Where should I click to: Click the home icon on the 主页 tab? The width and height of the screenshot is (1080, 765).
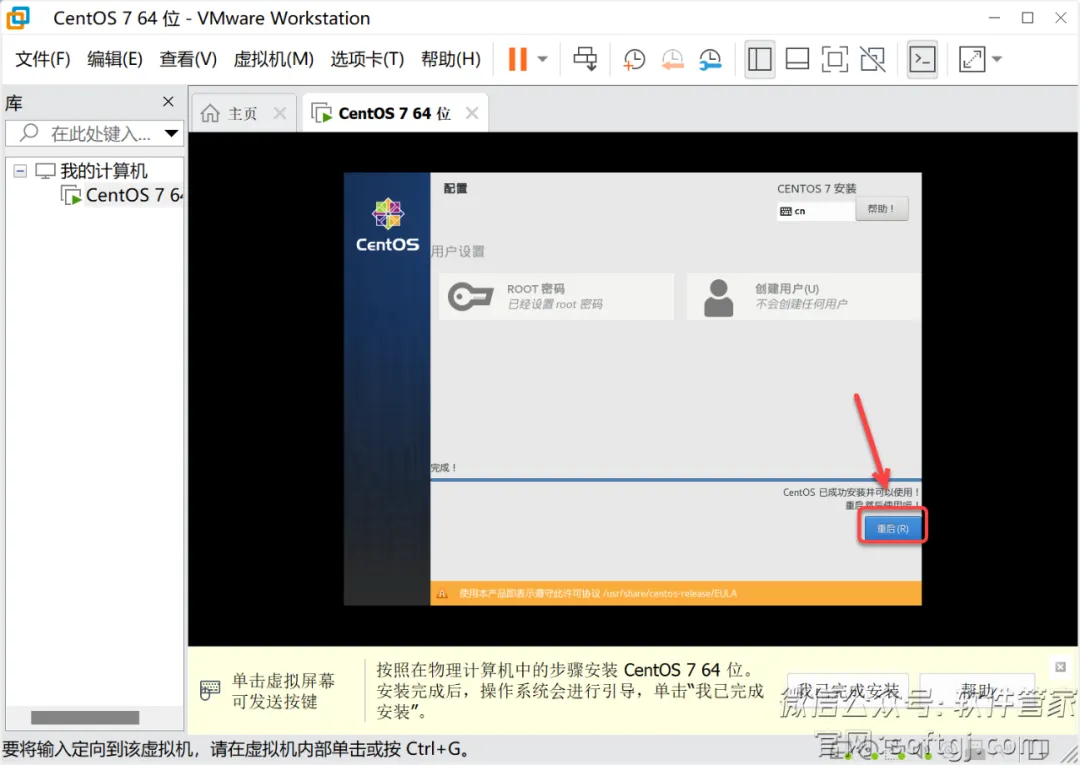pos(210,113)
